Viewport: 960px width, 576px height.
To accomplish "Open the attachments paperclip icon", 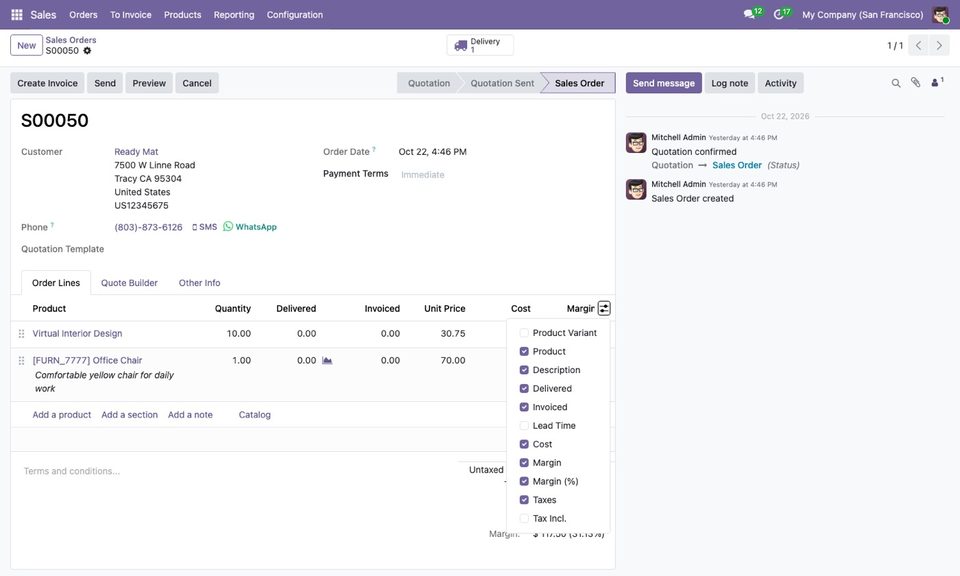I will 915,83.
